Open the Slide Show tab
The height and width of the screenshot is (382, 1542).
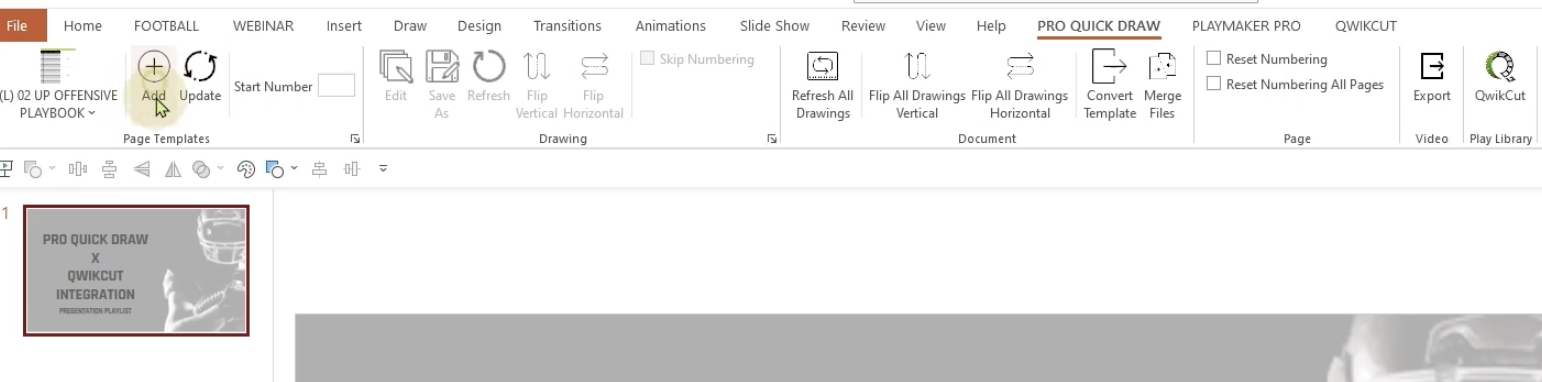point(774,26)
